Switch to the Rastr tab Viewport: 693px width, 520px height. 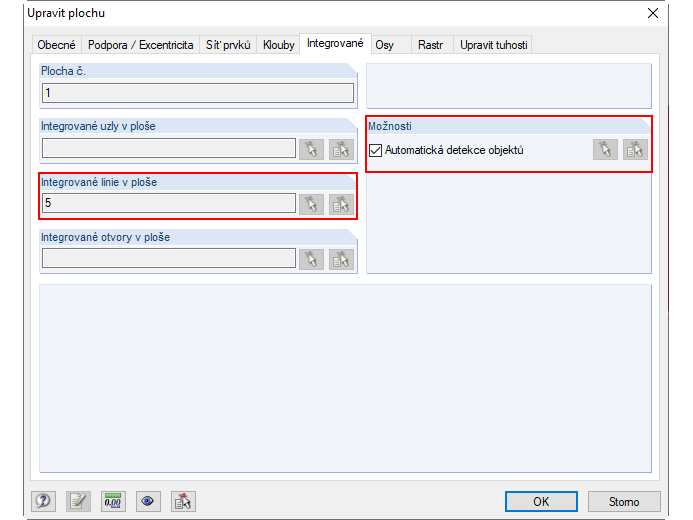[430, 45]
